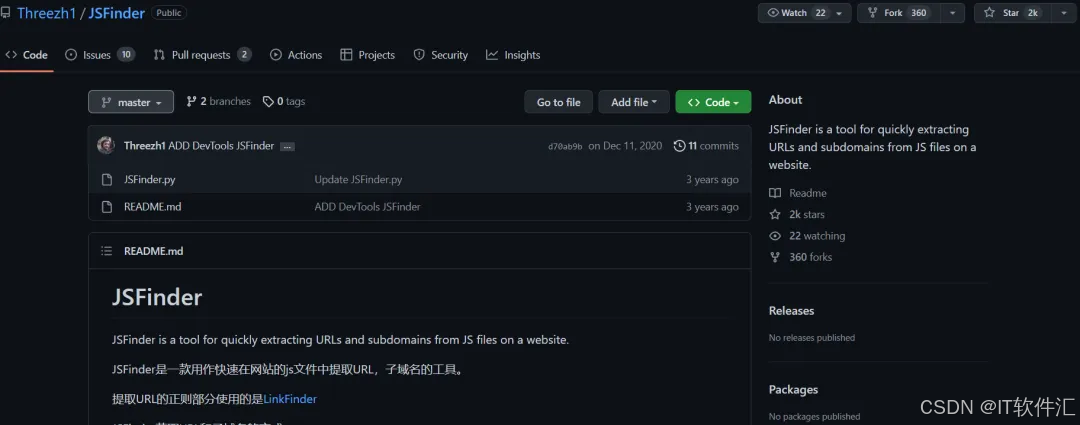The image size is (1080, 425).
Task: Open the Star lists dropdown arrow
Action: coord(1063,13)
